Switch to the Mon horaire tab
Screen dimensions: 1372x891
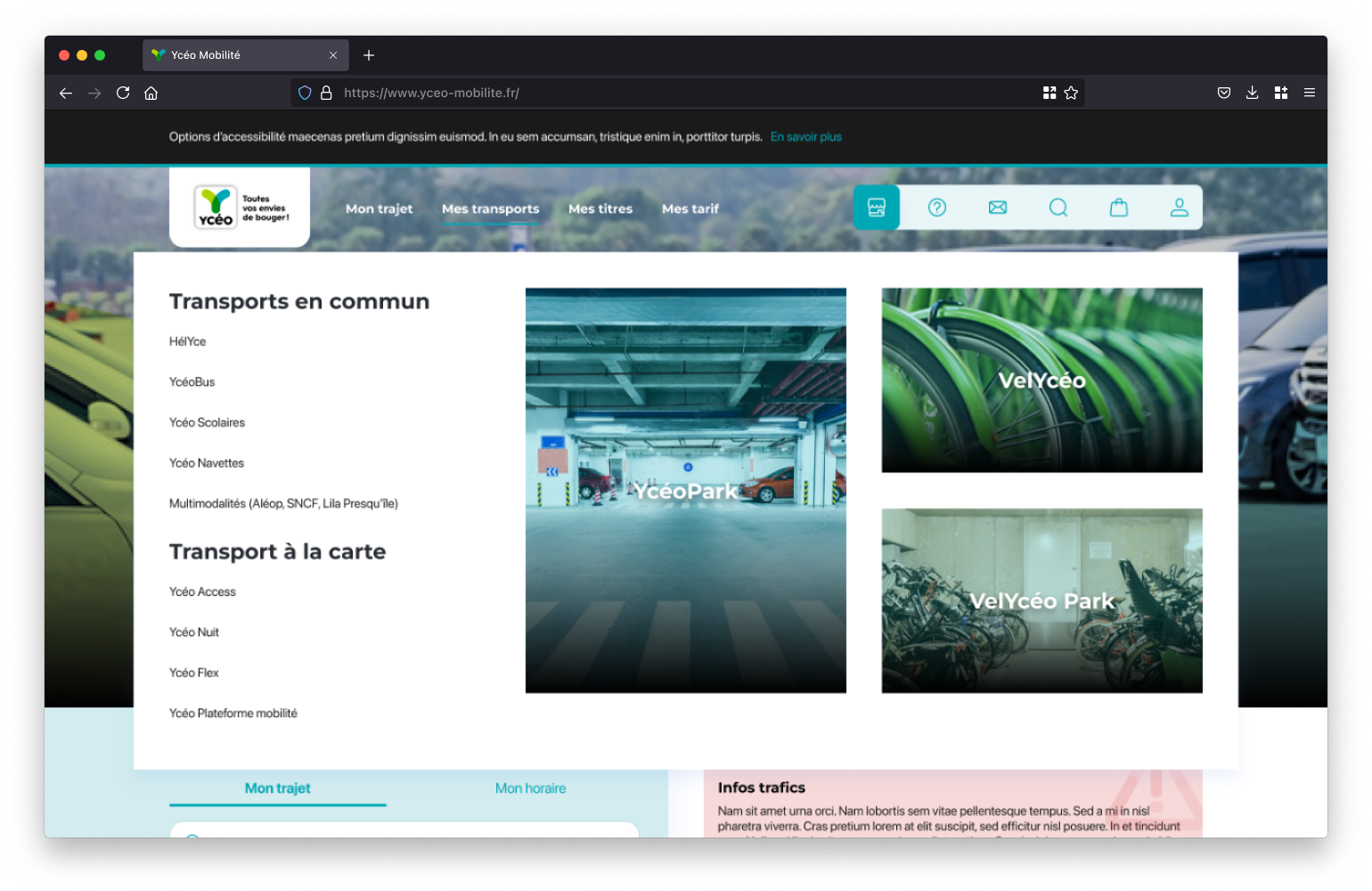[531, 789]
